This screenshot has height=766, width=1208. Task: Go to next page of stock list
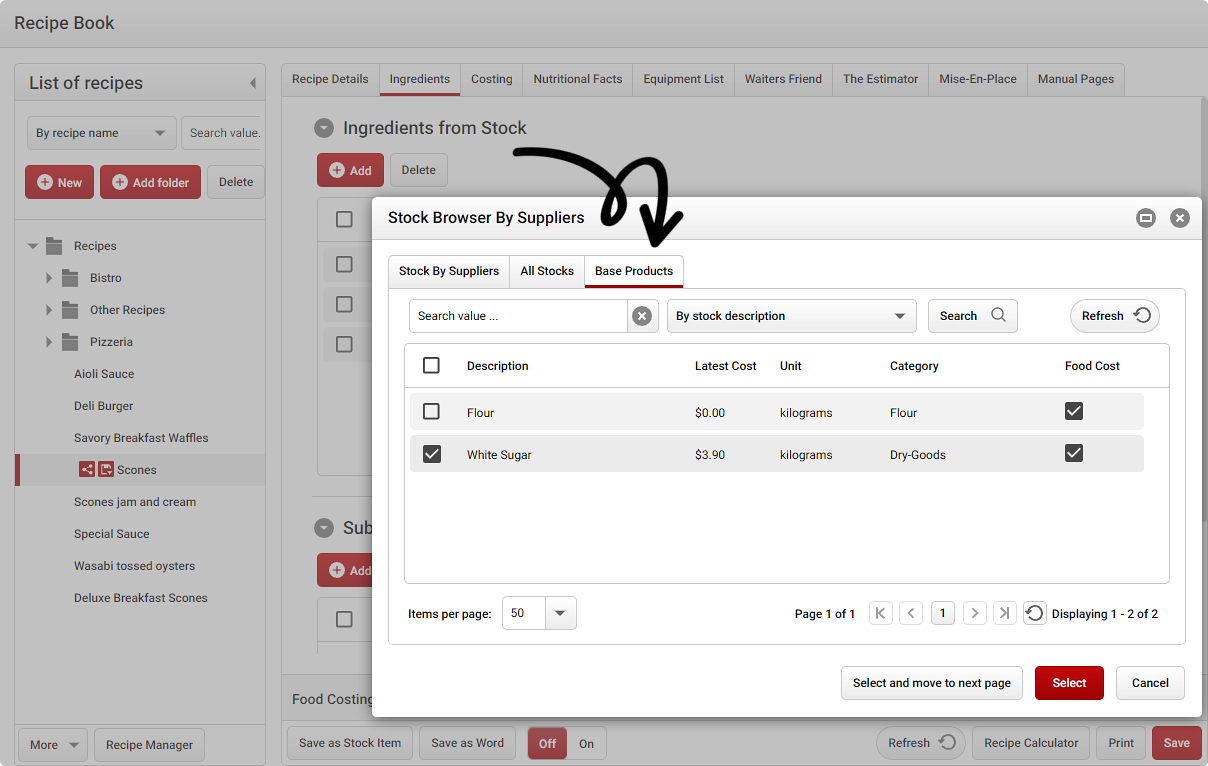tap(975, 613)
